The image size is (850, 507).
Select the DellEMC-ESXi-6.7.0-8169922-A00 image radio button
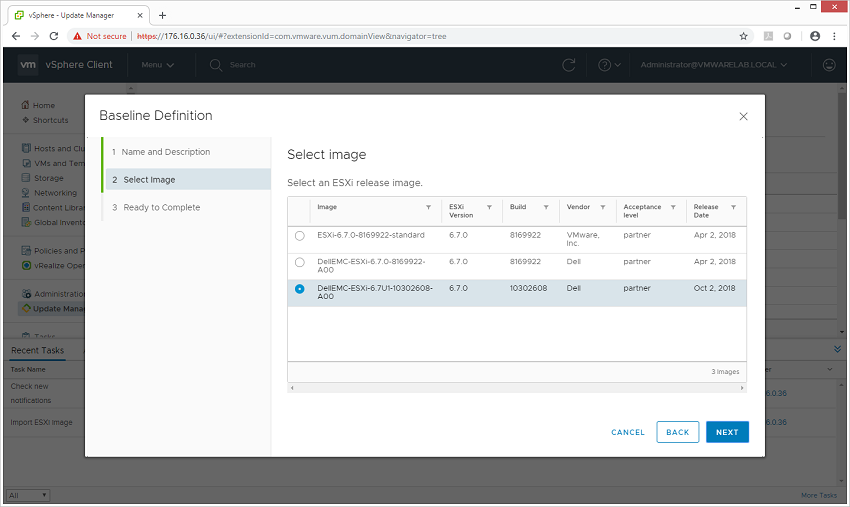click(x=300, y=262)
